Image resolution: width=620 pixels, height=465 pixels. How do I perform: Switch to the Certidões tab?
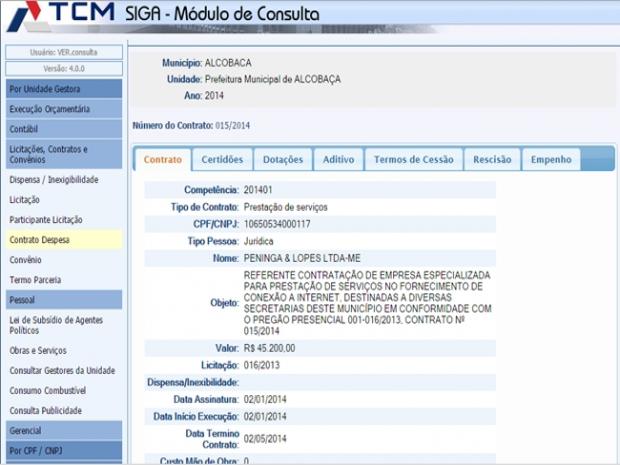(222, 160)
